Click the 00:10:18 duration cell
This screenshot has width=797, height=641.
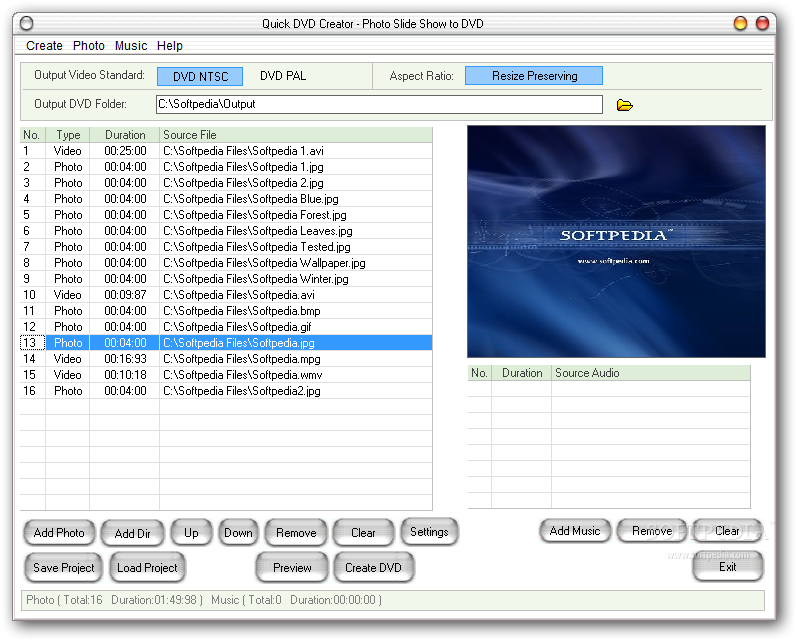coord(125,375)
